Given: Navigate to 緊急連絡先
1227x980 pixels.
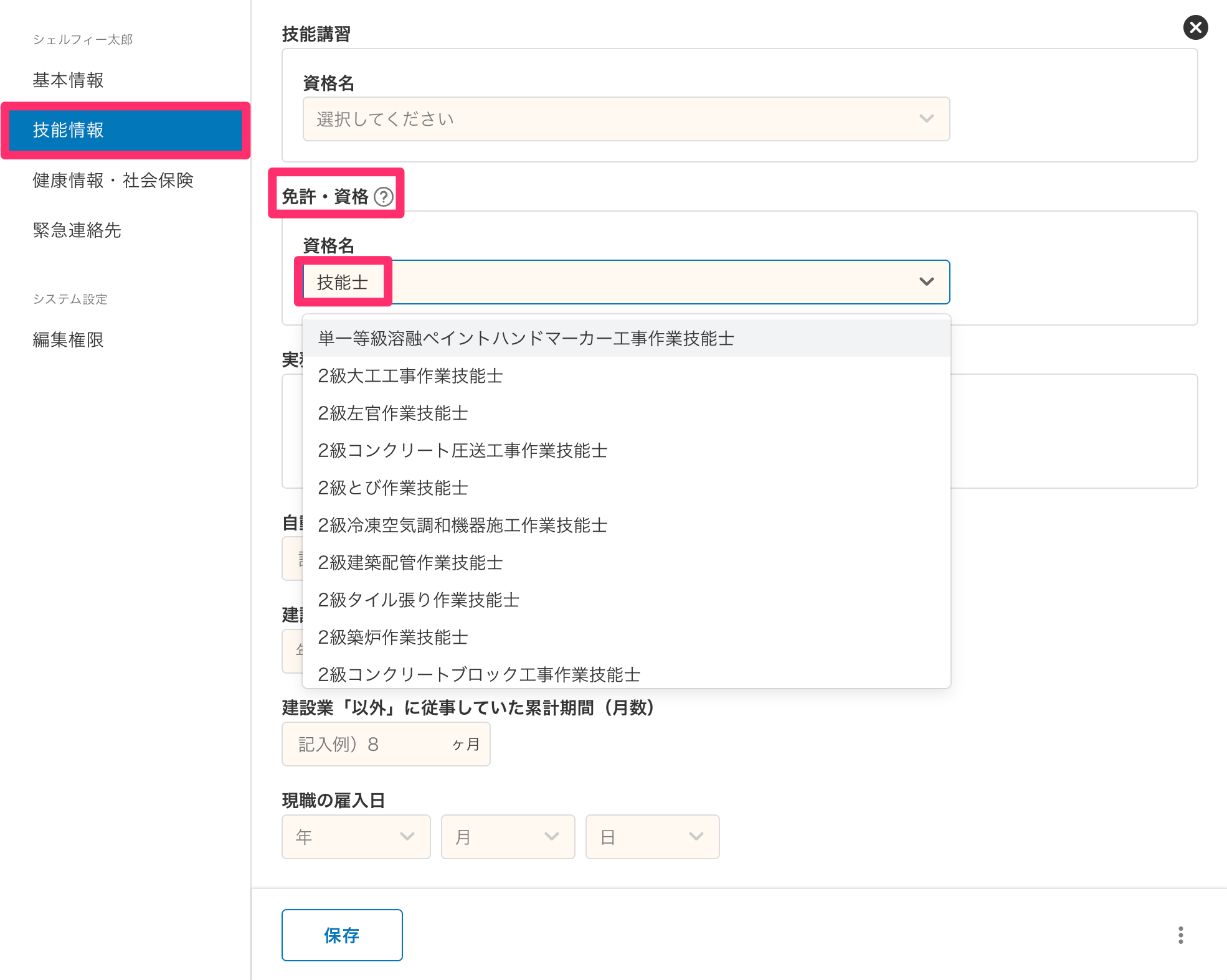Looking at the screenshot, I should 77,230.
